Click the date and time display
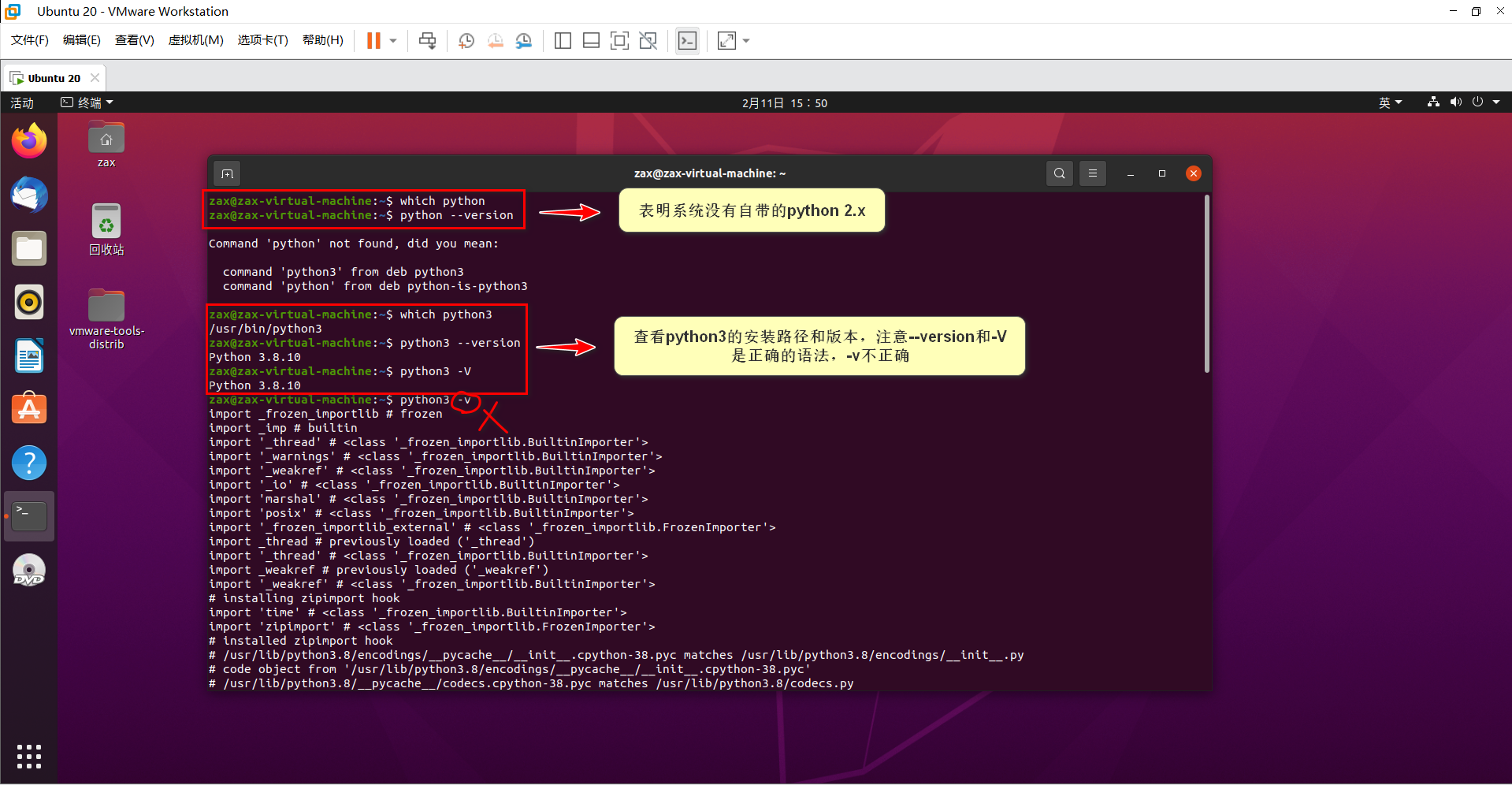Image resolution: width=1512 pixels, height=785 pixels. click(x=784, y=102)
